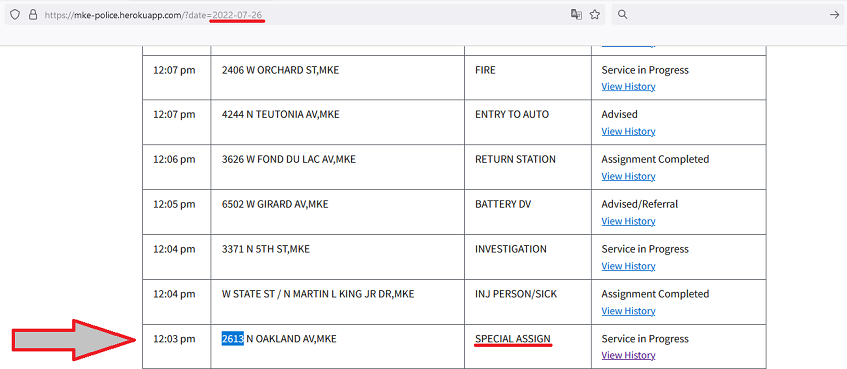Viewport: 847px width, 369px height.
Task: Click into the browser search box
Action: (x=727, y=15)
